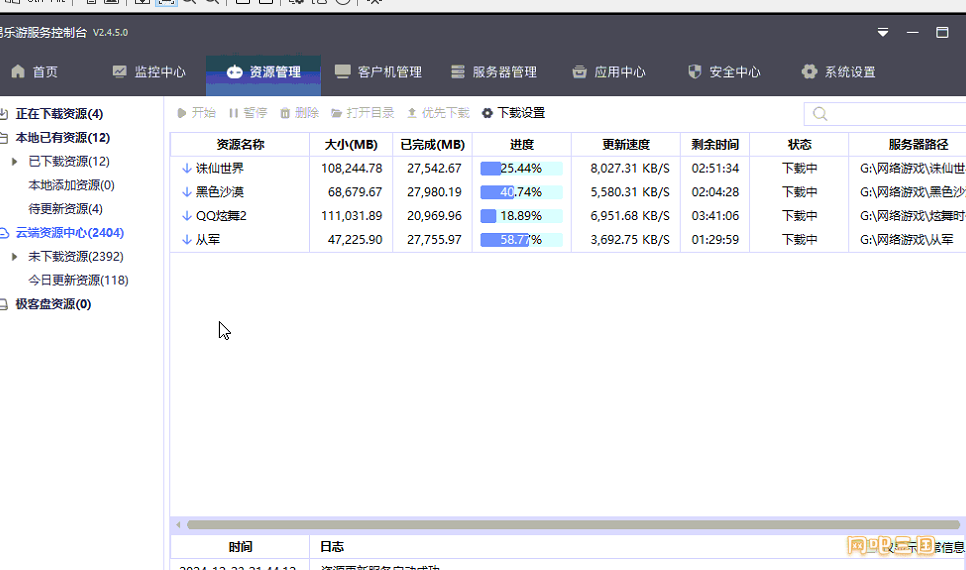
Task: Select the 黑色沙漠 download row
Action: (568, 192)
